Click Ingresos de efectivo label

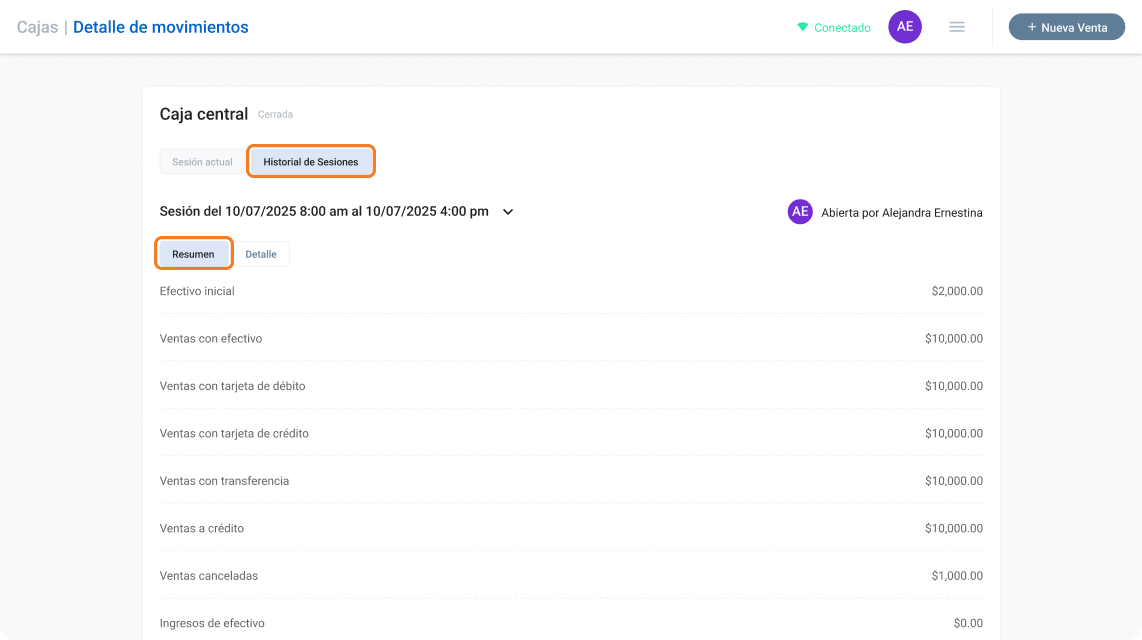coord(212,623)
